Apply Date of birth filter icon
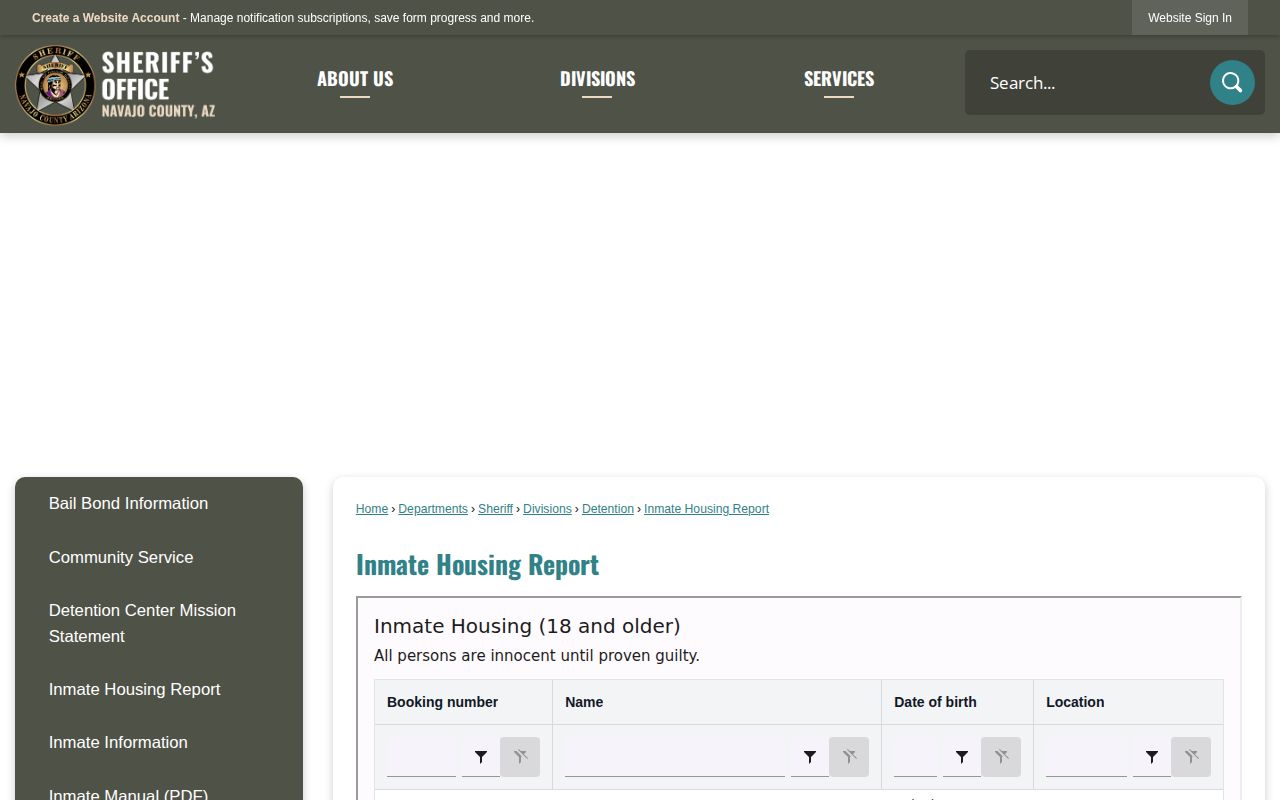The height and width of the screenshot is (800, 1280). [962, 757]
